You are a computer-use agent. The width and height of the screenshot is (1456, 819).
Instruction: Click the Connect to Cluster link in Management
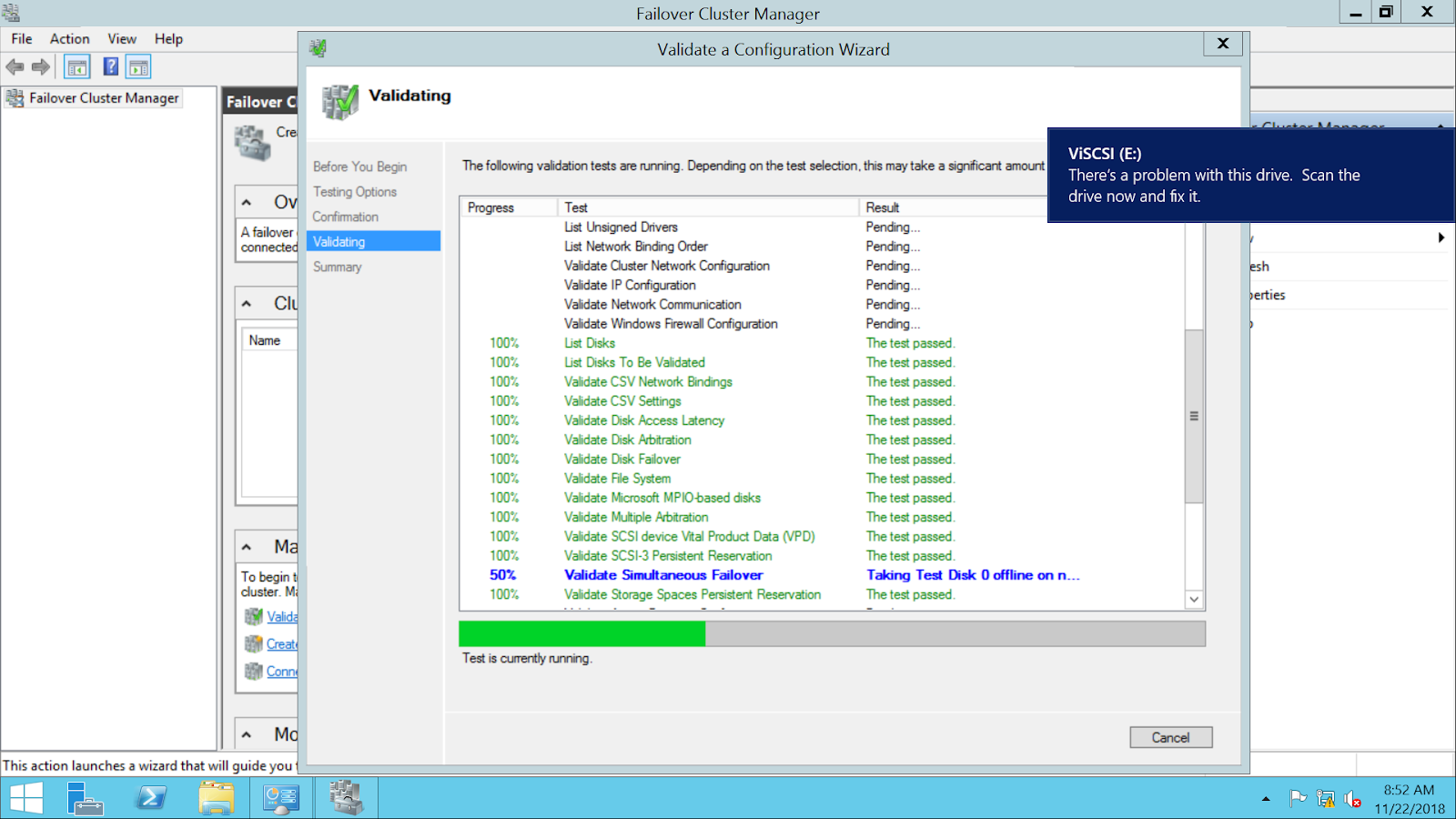(x=282, y=672)
